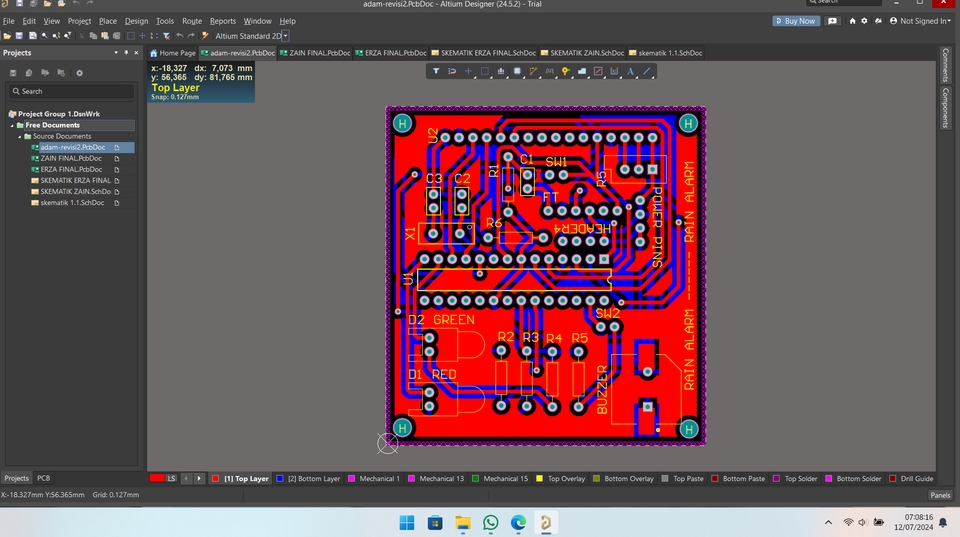The height and width of the screenshot is (537, 960).
Task: Click the Buy Now button
Action: pyautogui.click(x=796, y=21)
